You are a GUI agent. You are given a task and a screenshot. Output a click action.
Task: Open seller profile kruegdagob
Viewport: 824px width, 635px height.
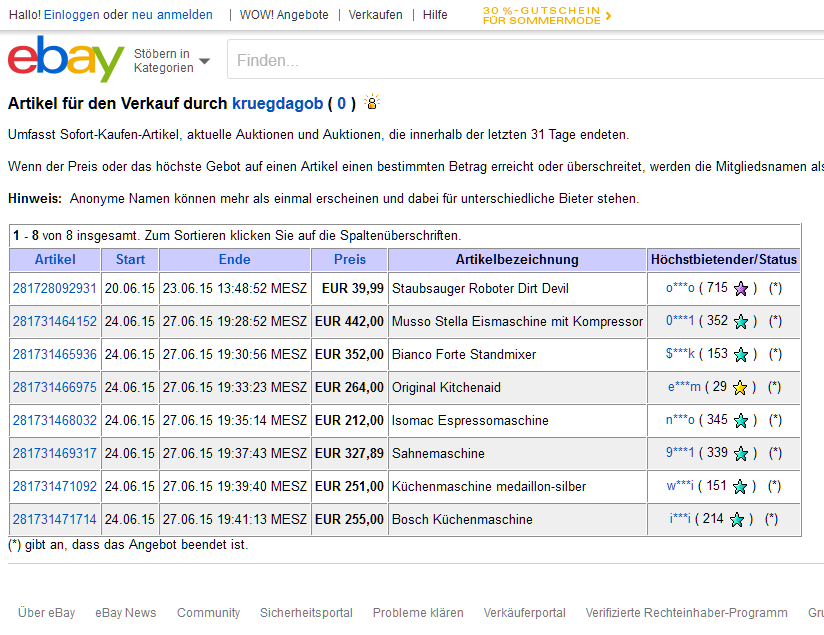277,103
